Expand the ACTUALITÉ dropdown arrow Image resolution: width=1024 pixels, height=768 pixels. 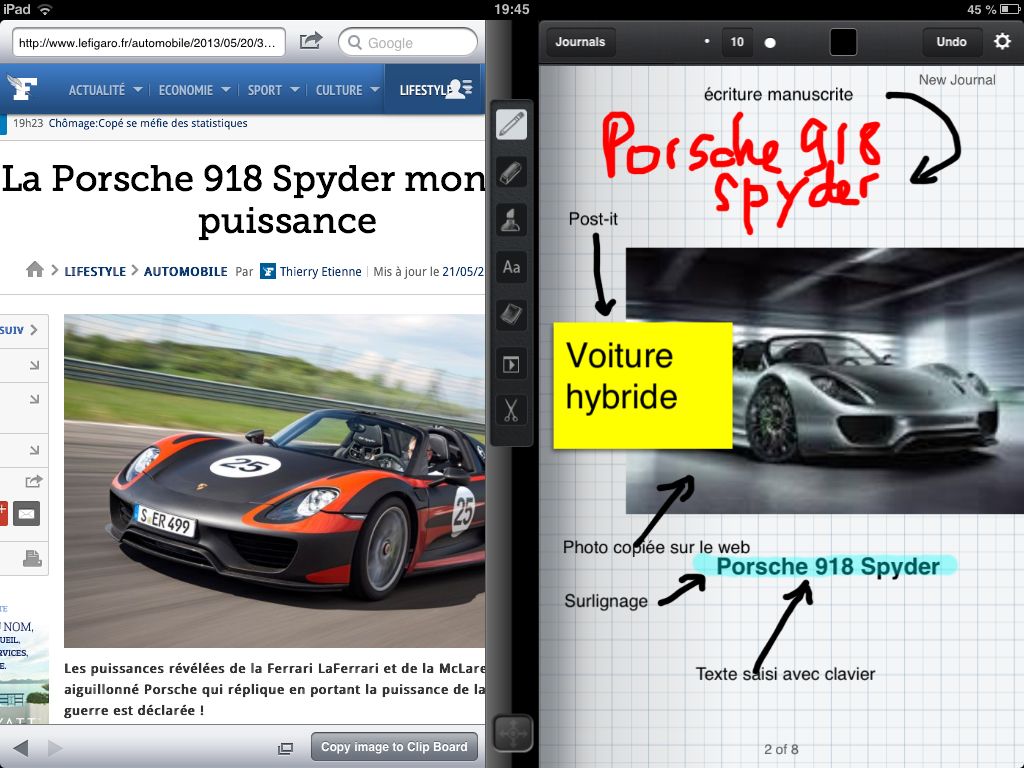pos(138,89)
